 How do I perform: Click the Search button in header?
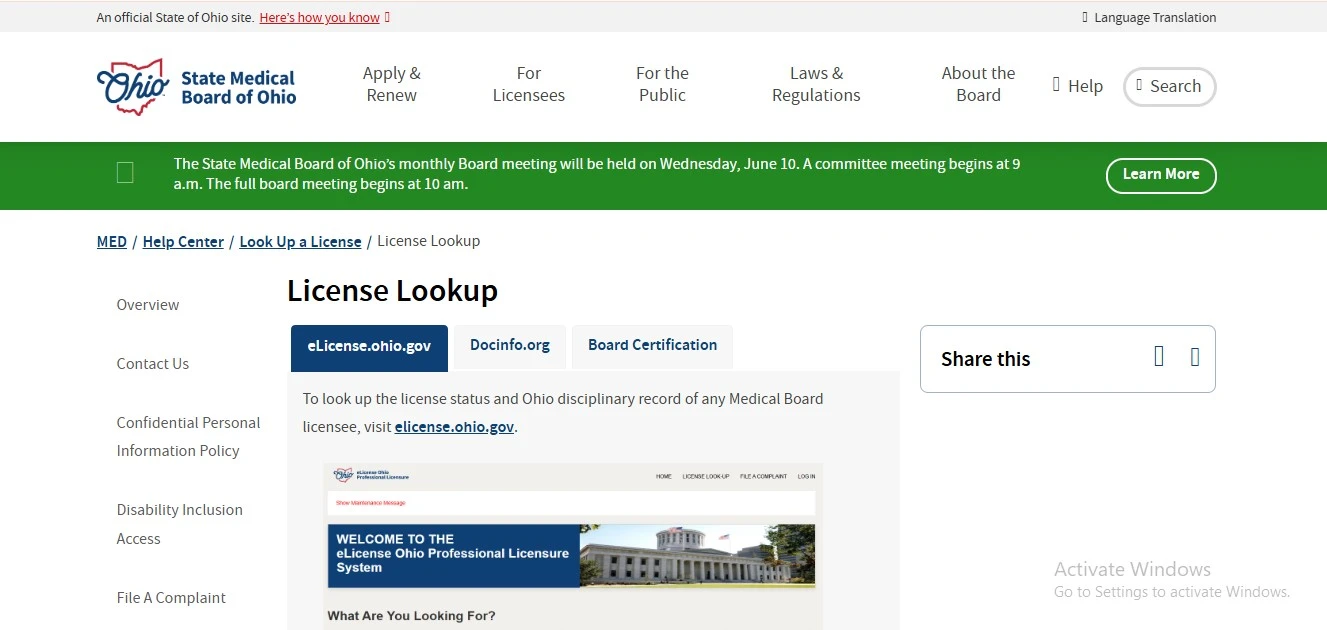pos(1170,86)
